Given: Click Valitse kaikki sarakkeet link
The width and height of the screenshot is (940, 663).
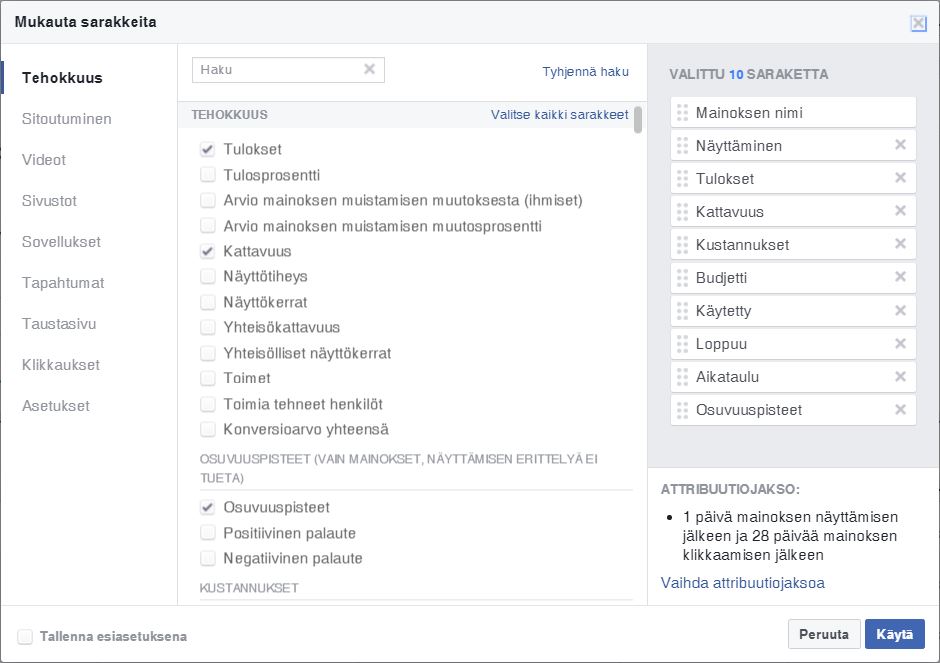Looking at the screenshot, I should [x=559, y=114].
